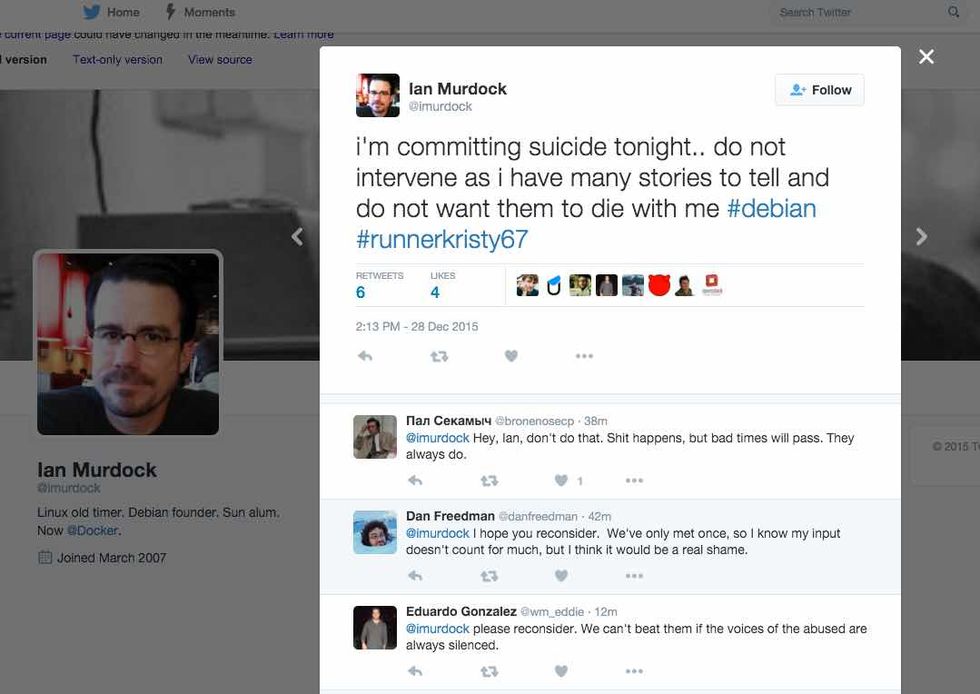Open the more options dots under main tweet
Image resolution: width=980 pixels, height=694 pixels.
pos(584,356)
